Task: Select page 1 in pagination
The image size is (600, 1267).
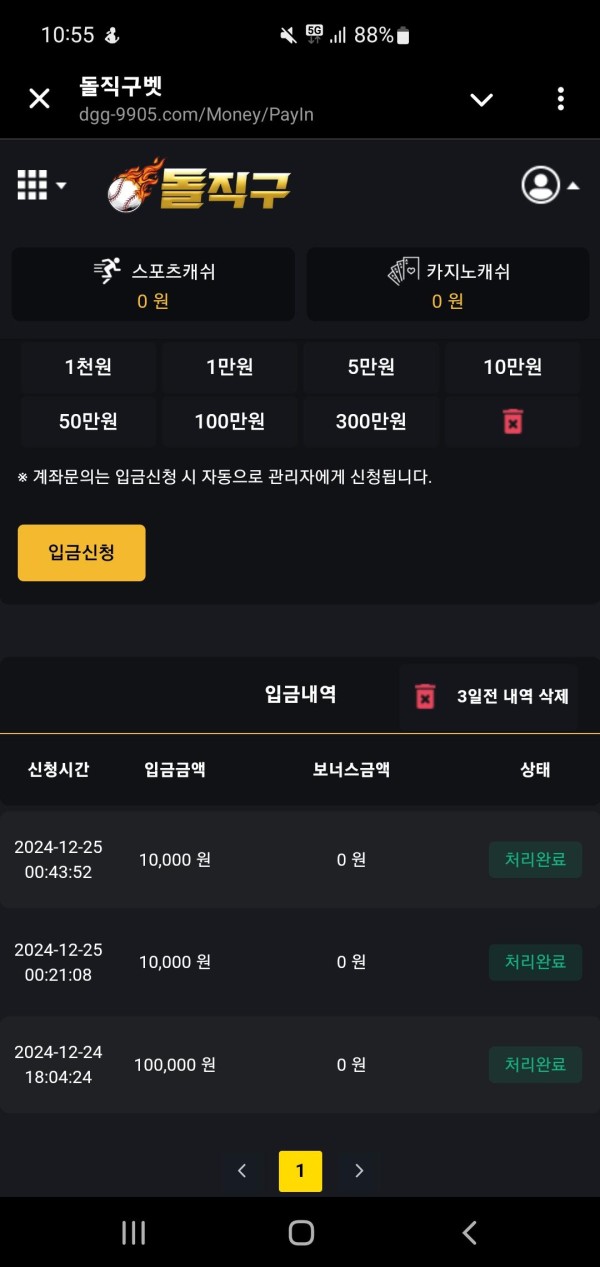Action: [300, 1170]
